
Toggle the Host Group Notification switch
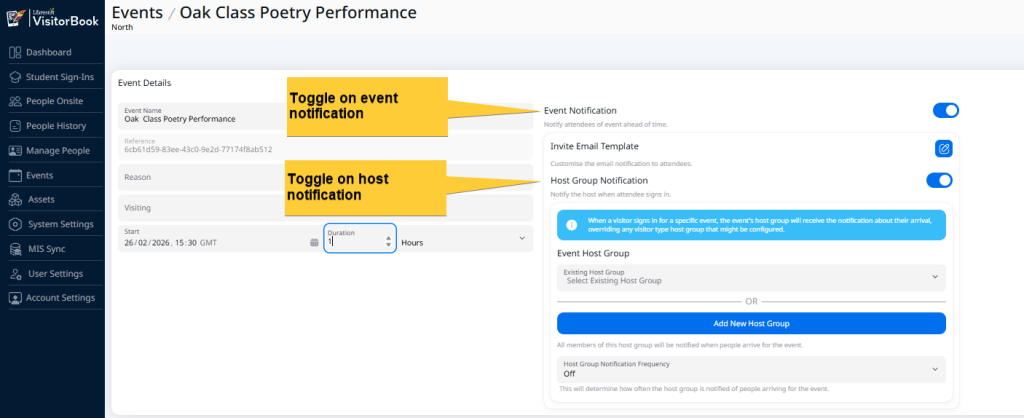[x=939, y=180]
